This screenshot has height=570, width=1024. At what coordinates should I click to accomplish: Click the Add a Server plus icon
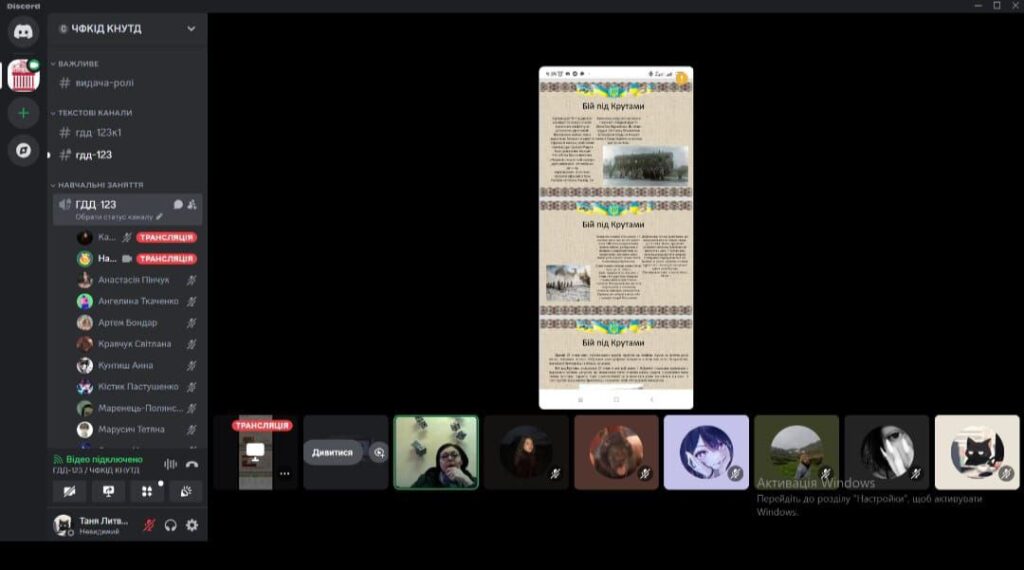coord(24,113)
